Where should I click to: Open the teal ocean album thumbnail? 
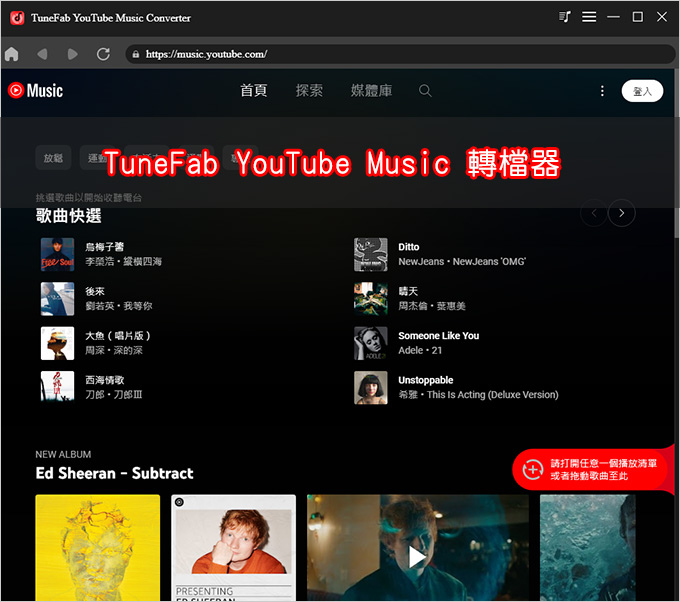tap(588, 548)
